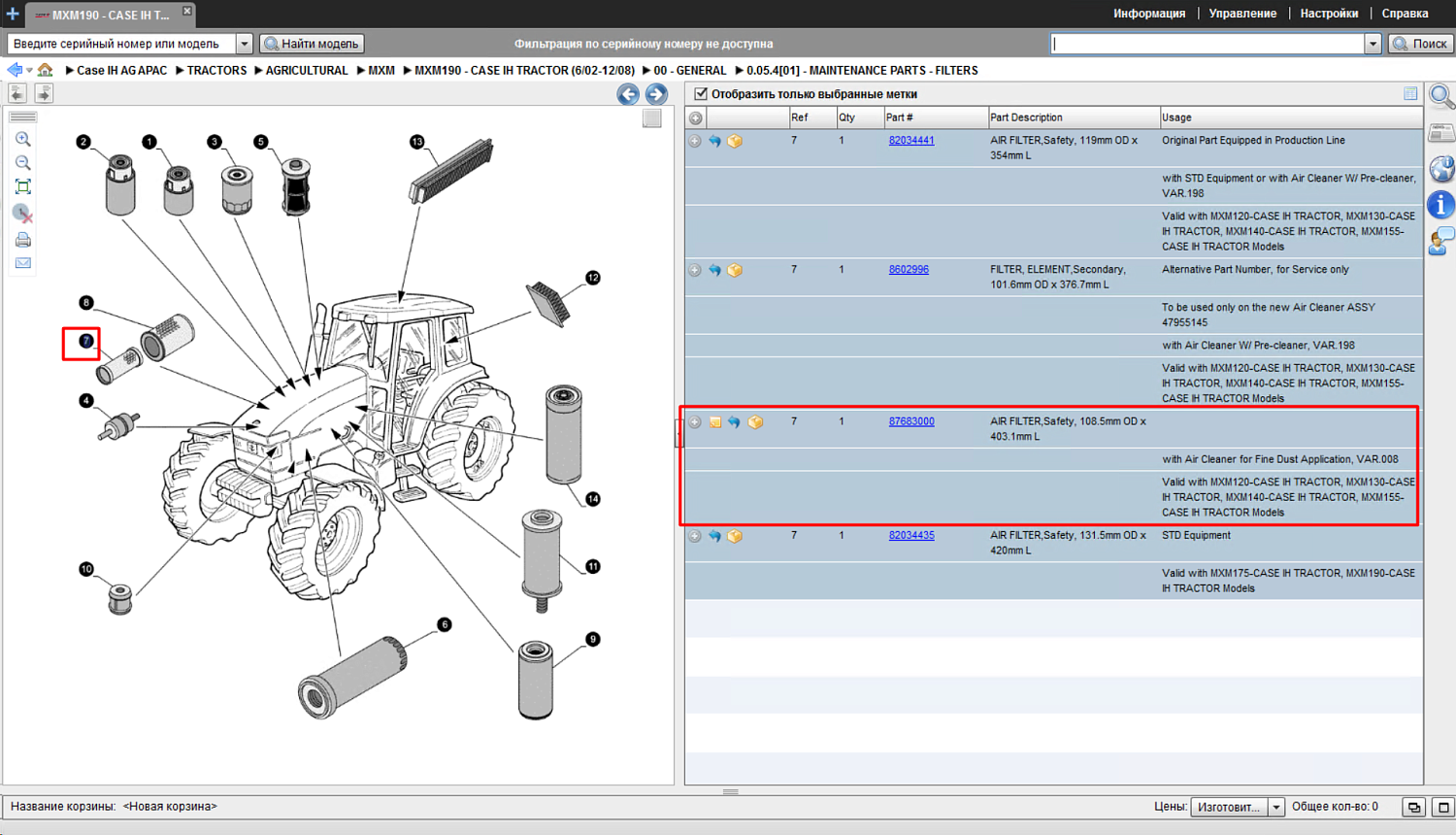Open the Управление menu
This screenshot has height=835, width=1456.
pyautogui.click(x=1242, y=14)
